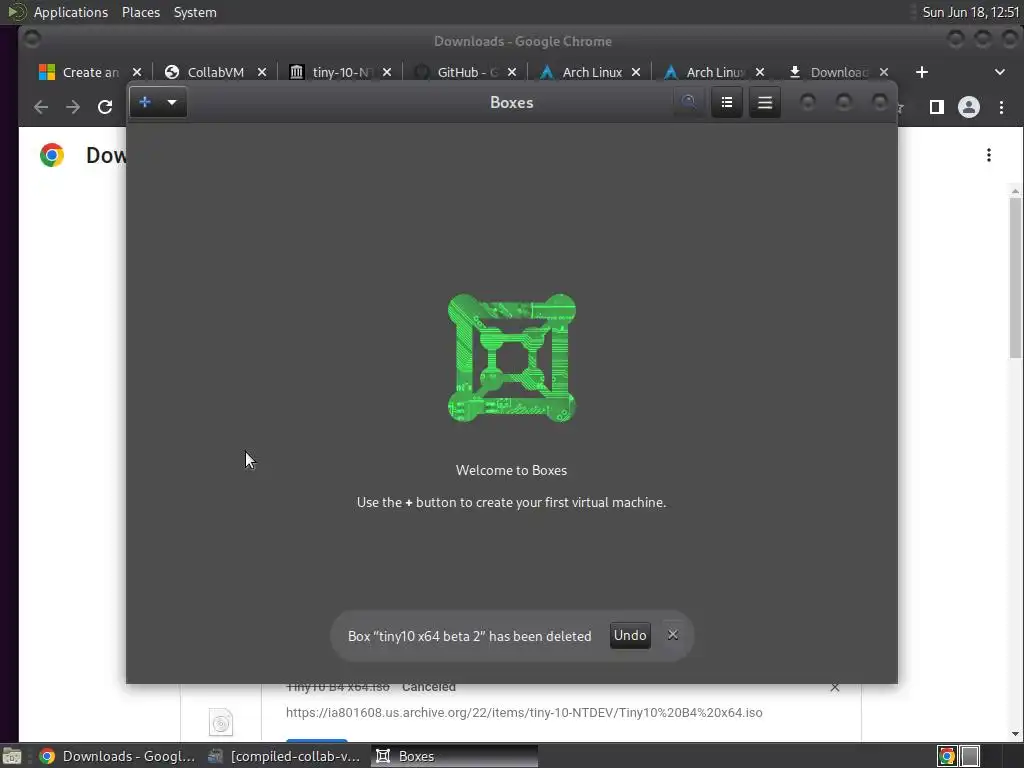The image size is (1024, 768).
Task: Click Chrome Downloads page vertical scrollbar
Action: (1016, 278)
